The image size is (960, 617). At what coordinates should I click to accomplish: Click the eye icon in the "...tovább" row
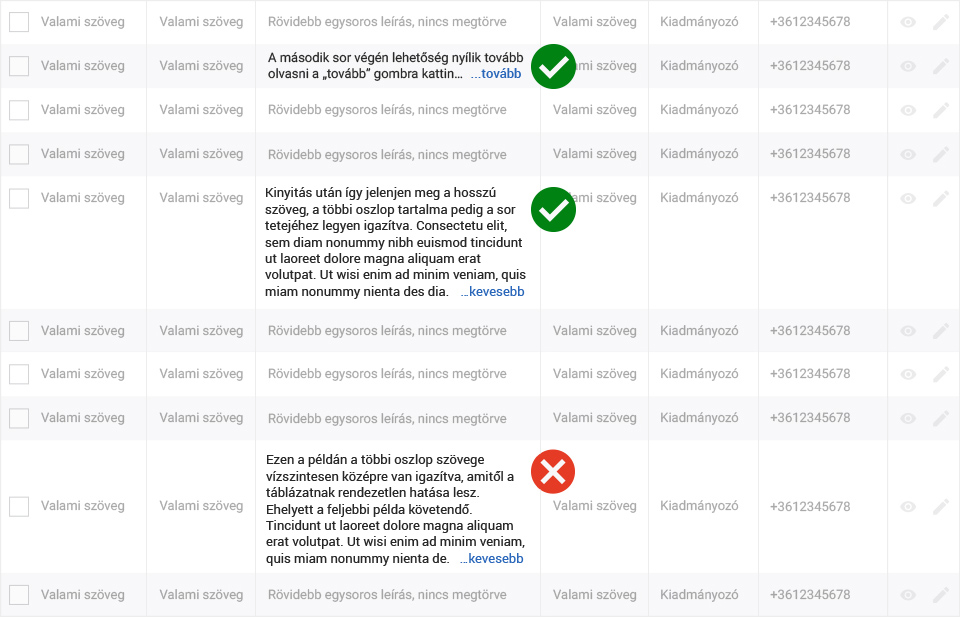[x=908, y=66]
